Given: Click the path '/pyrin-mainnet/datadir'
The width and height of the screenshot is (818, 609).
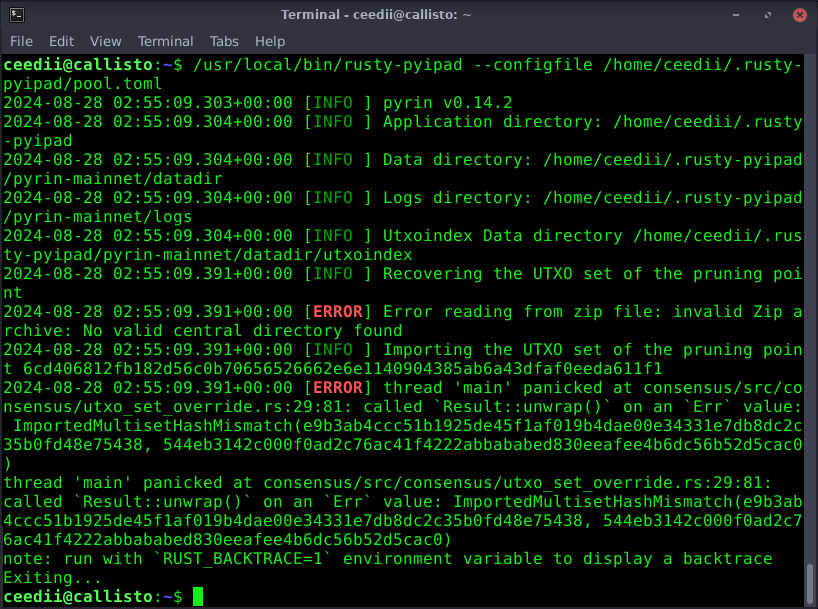Looking at the screenshot, I should [113, 179].
